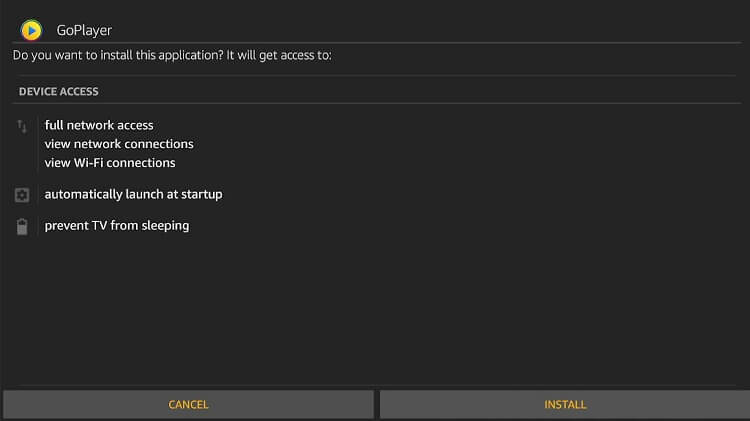Screen dimensions: 750x421
Task: Click the divider line below GoPlayer title
Action: click(x=376, y=43)
